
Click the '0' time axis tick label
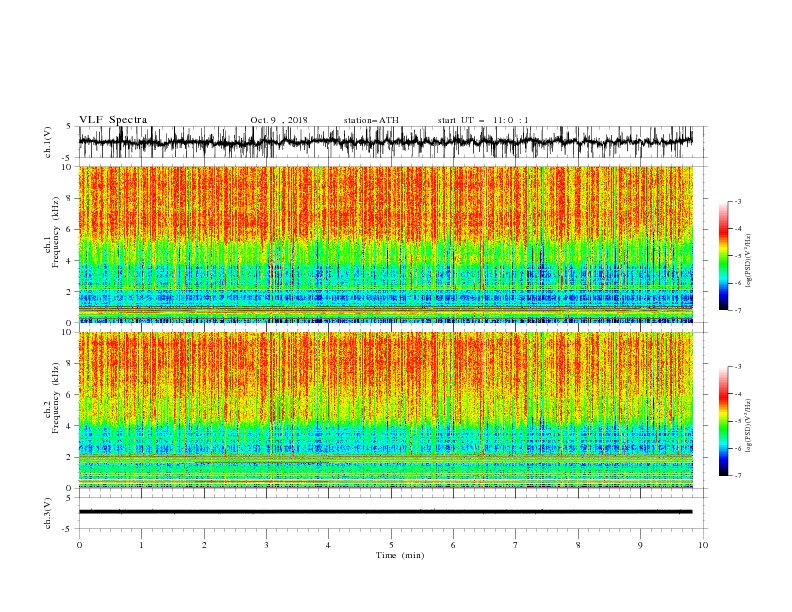click(x=79, y=545)
